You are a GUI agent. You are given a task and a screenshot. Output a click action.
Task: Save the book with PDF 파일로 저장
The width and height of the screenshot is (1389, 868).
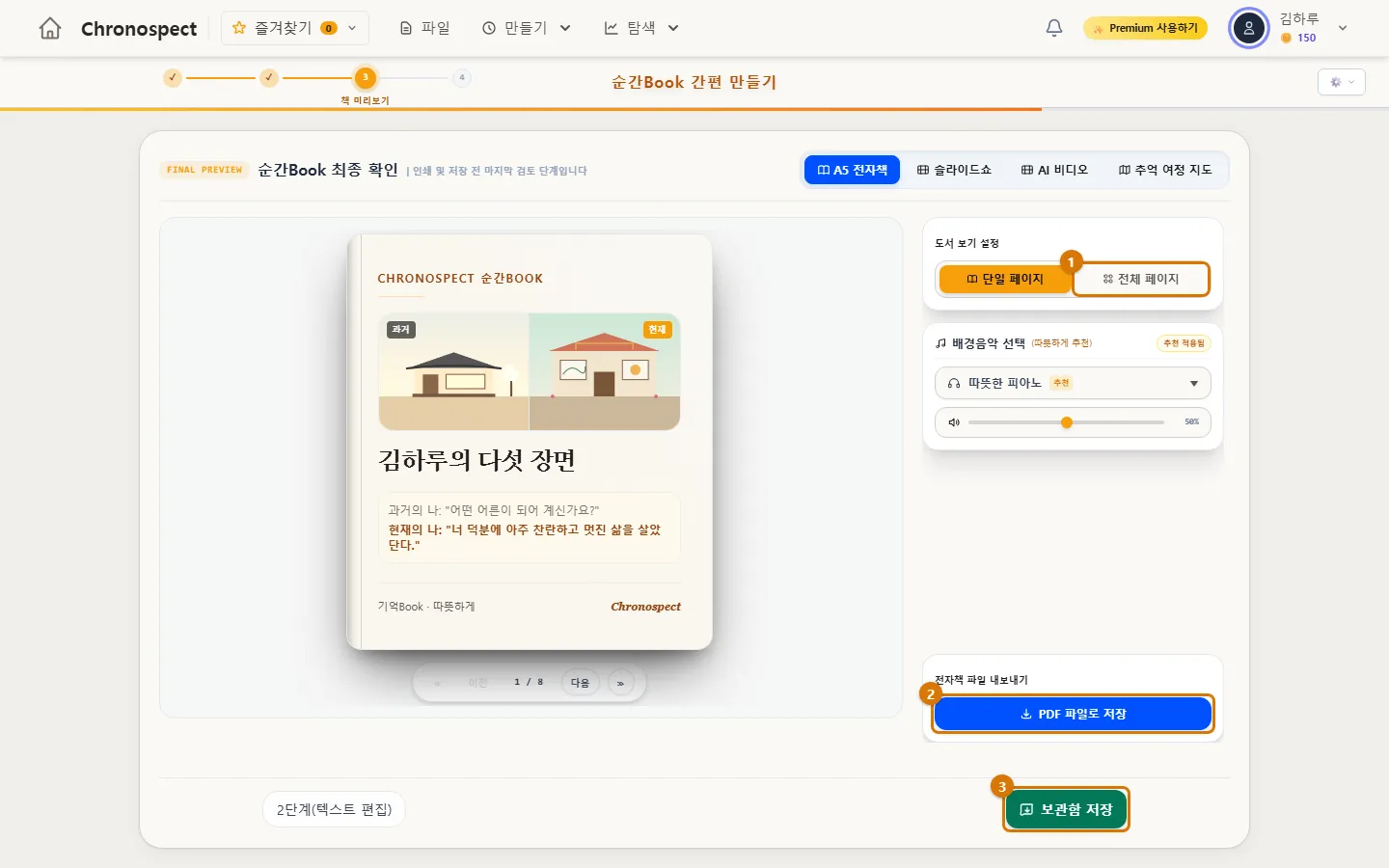tap(1073, 715)
